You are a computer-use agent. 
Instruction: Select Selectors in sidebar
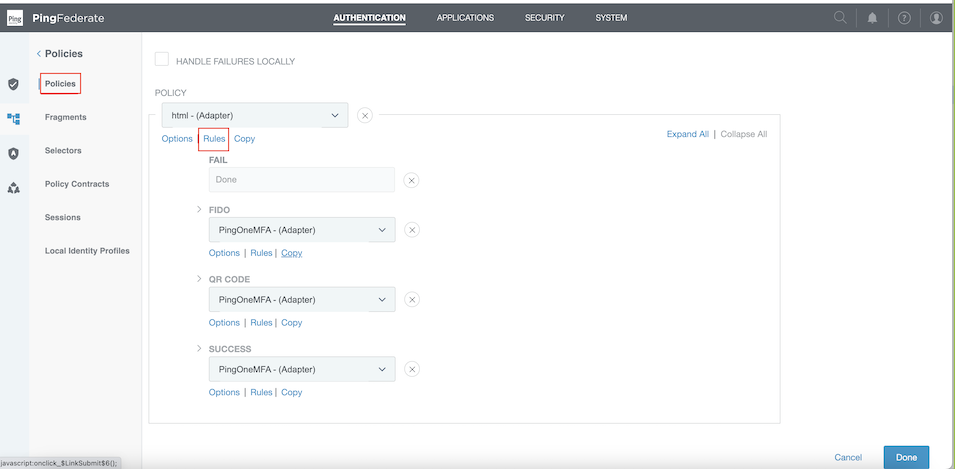point(63,150)
